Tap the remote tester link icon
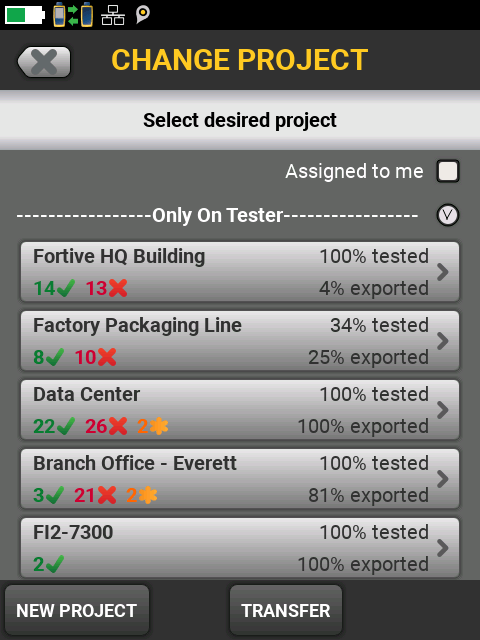This screenshot has width=480, height=640. (x=73, y=15)
